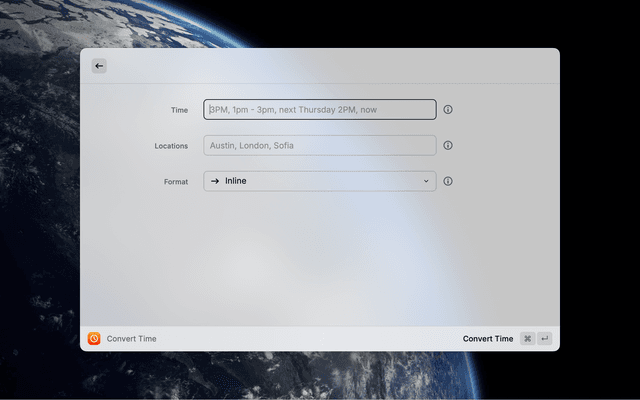Click the back arrow button
The image size is (640, 400).
click(x=99, y=66)
